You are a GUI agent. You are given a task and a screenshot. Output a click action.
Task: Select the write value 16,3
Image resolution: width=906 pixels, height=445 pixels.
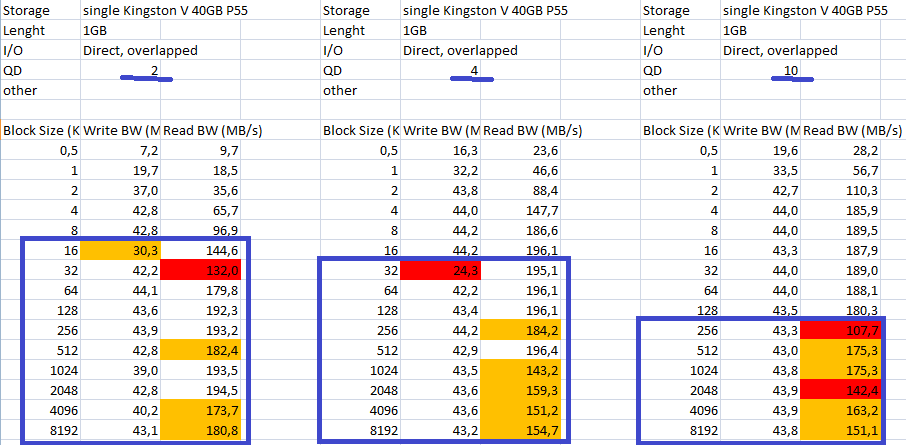pos(440,151)
